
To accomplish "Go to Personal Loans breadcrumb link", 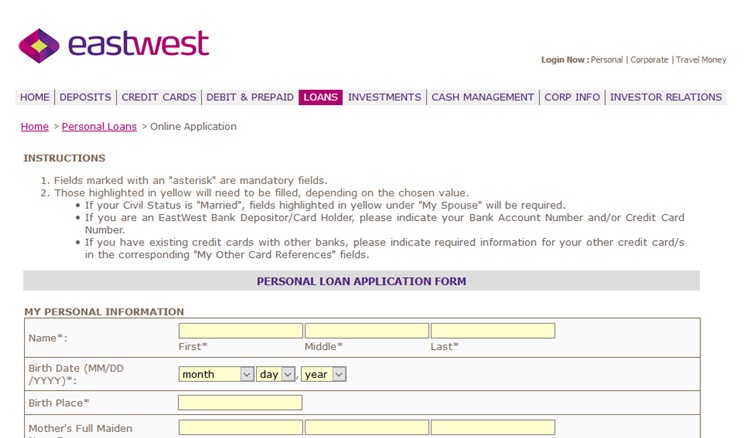I will [x=99, y=127].
